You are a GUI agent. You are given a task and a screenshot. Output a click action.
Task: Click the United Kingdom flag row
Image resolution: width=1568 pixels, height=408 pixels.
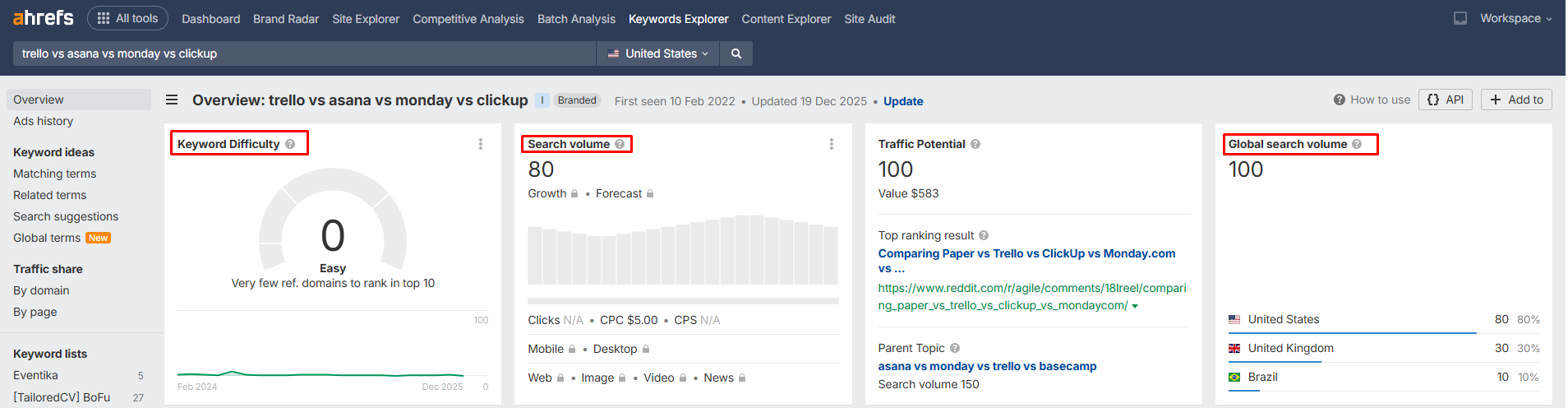pyautogui.click(x=1384, y=348)
